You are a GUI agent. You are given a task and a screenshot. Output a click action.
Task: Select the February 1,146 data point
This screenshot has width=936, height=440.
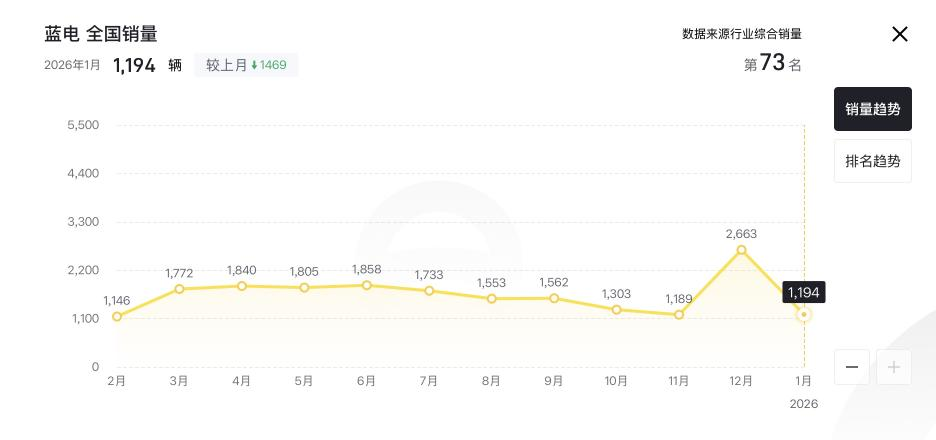click(117, 317)
